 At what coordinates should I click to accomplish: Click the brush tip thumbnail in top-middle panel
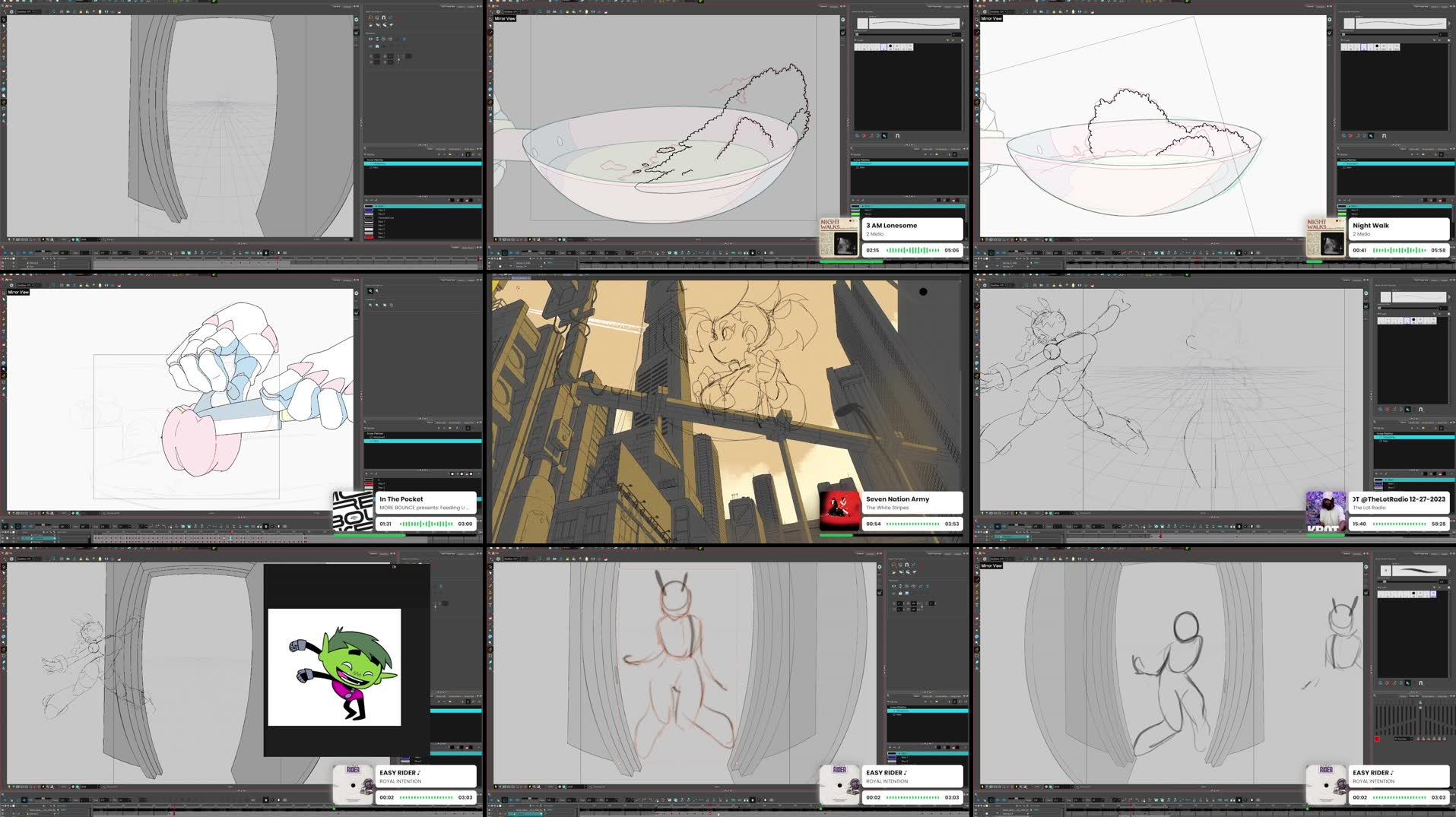coord(862,24)
